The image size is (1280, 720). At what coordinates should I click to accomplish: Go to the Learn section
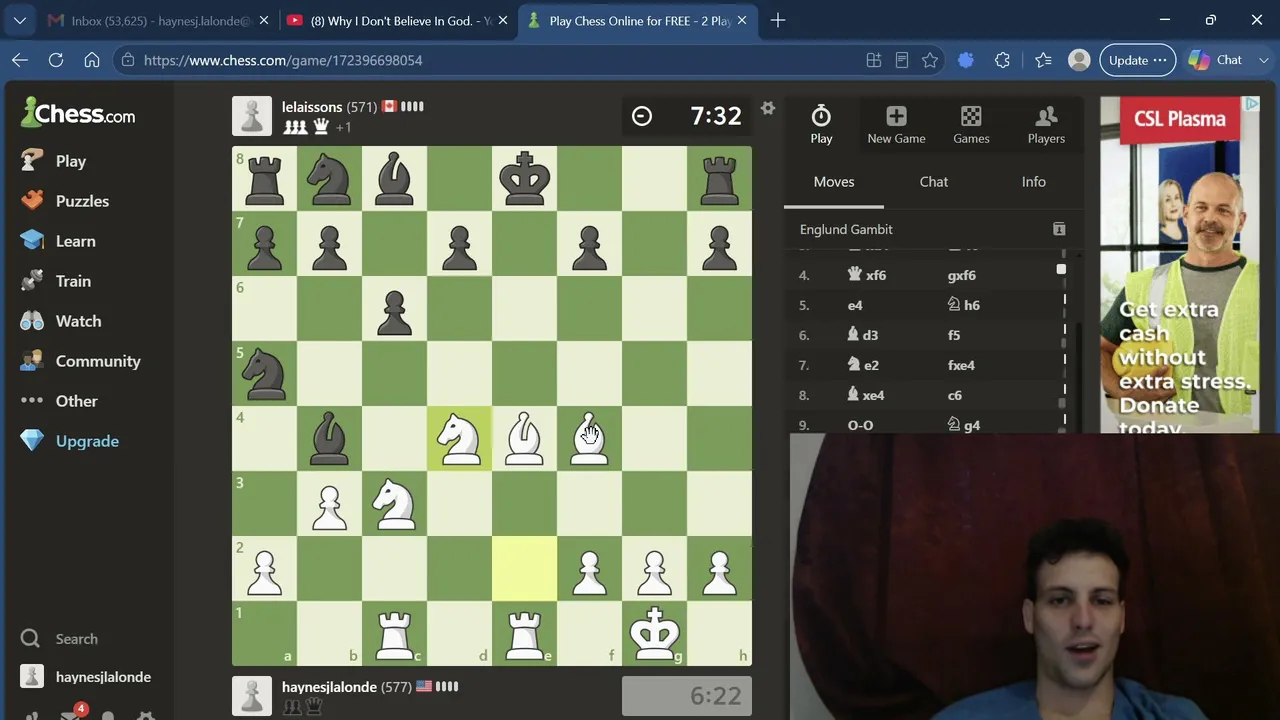click(x=59, y=241)
